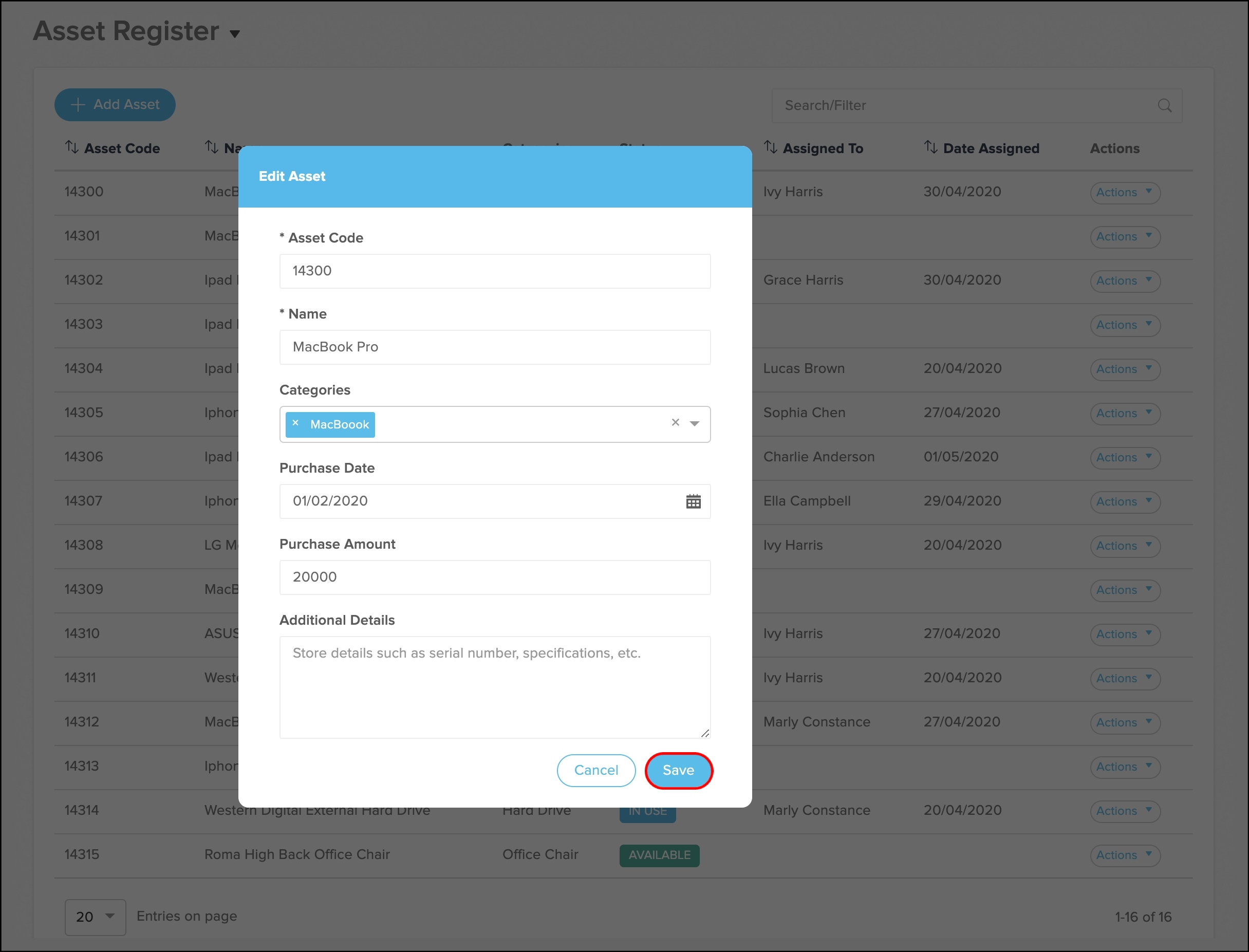The width and height of the screenshot is (1249, 952).
Task: Save the edited asset
Action: pyautogui.click(x=678, y=771)
